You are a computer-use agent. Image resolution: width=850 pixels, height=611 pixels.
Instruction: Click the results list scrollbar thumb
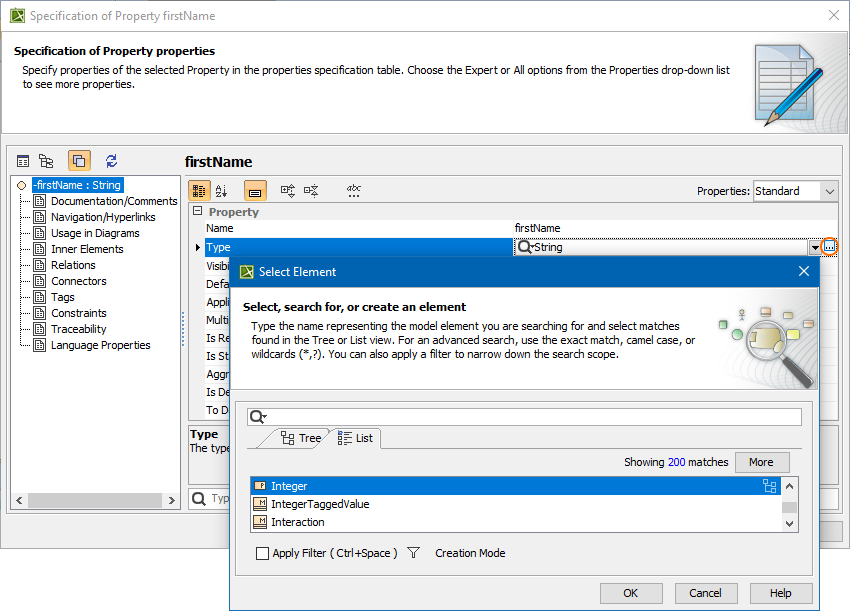coord(789,507)
